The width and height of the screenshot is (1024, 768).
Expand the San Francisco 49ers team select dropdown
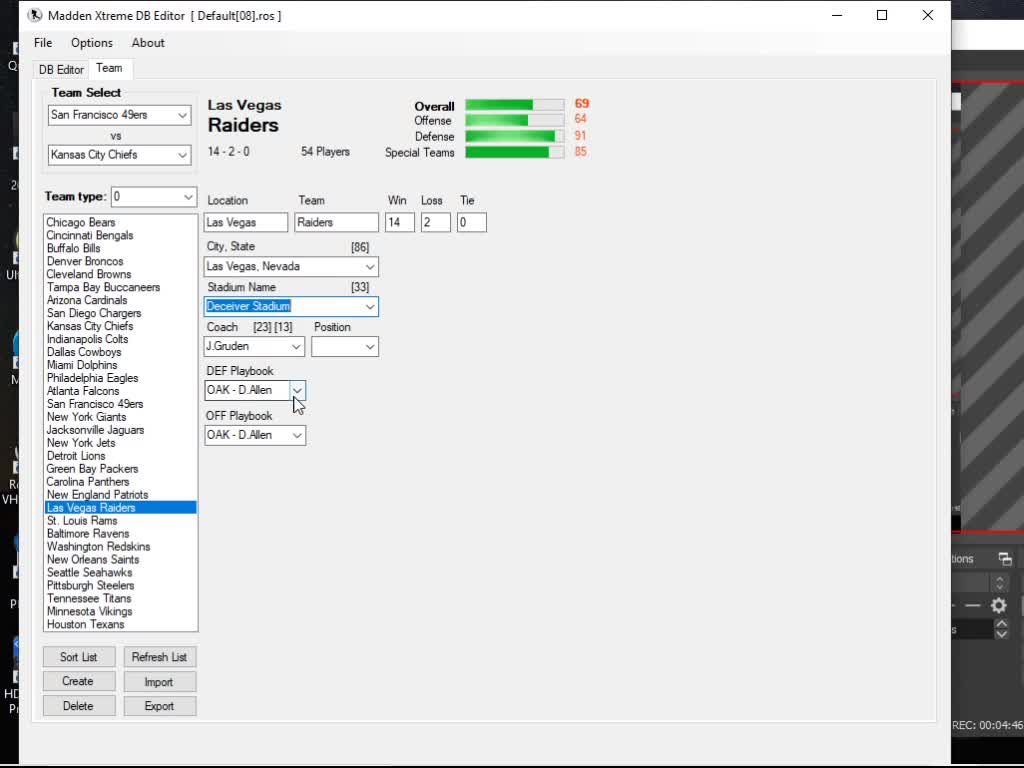click(182, 116)
